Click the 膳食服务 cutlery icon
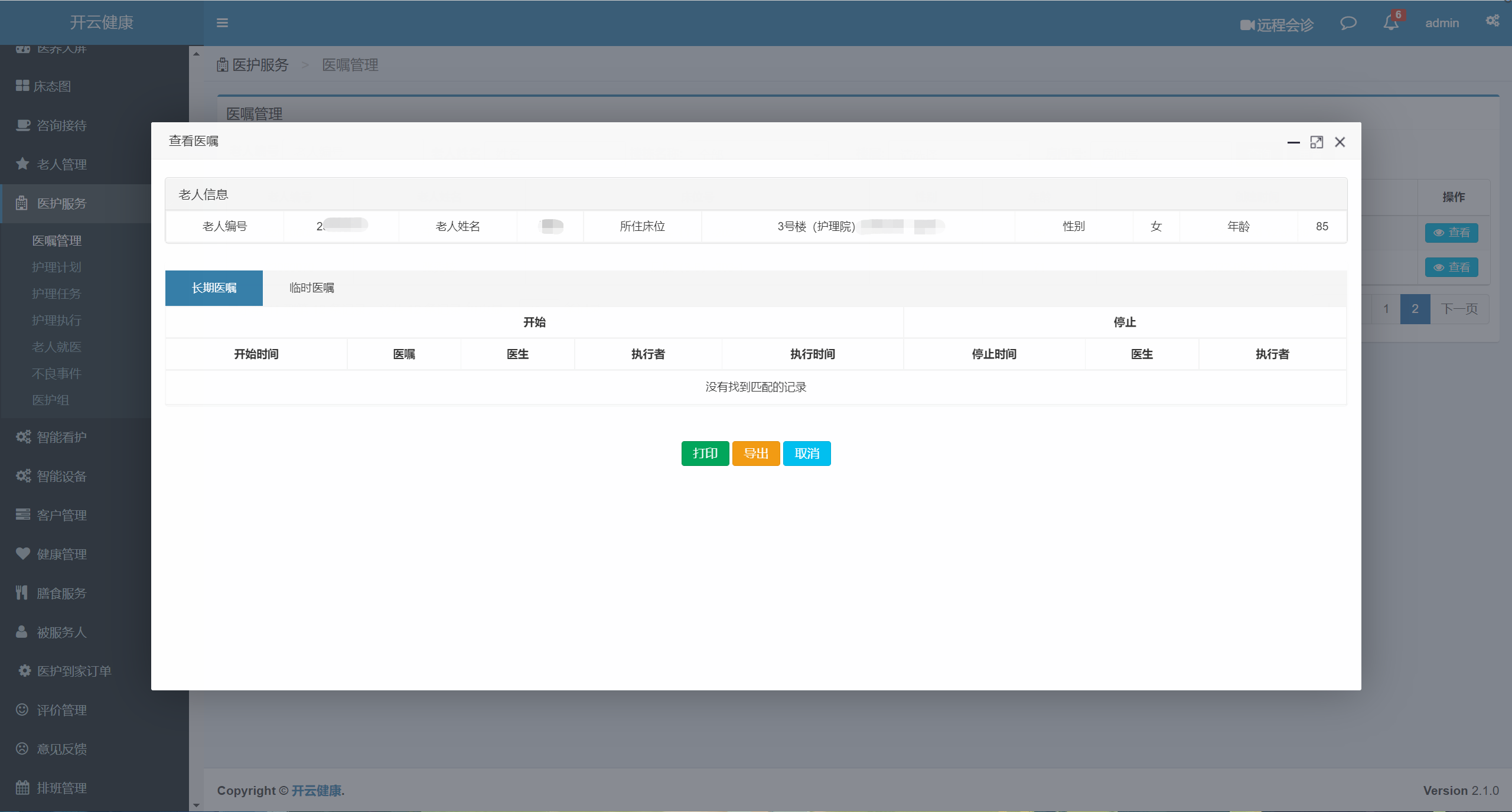Image resolution: width=1512 pixels, height=812 pixels. pyautogui.click(x=22, y=592)
